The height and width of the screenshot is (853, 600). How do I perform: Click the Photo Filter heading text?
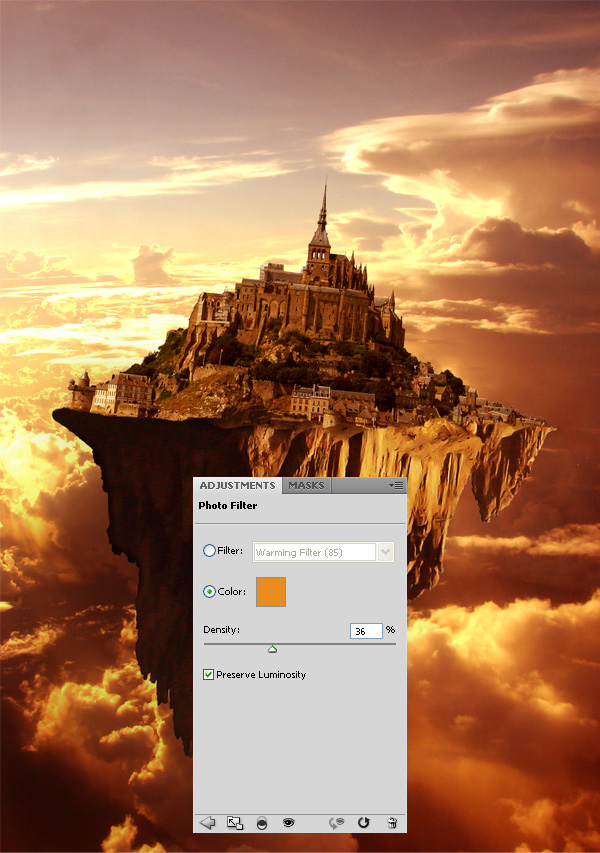click(228, 505)
